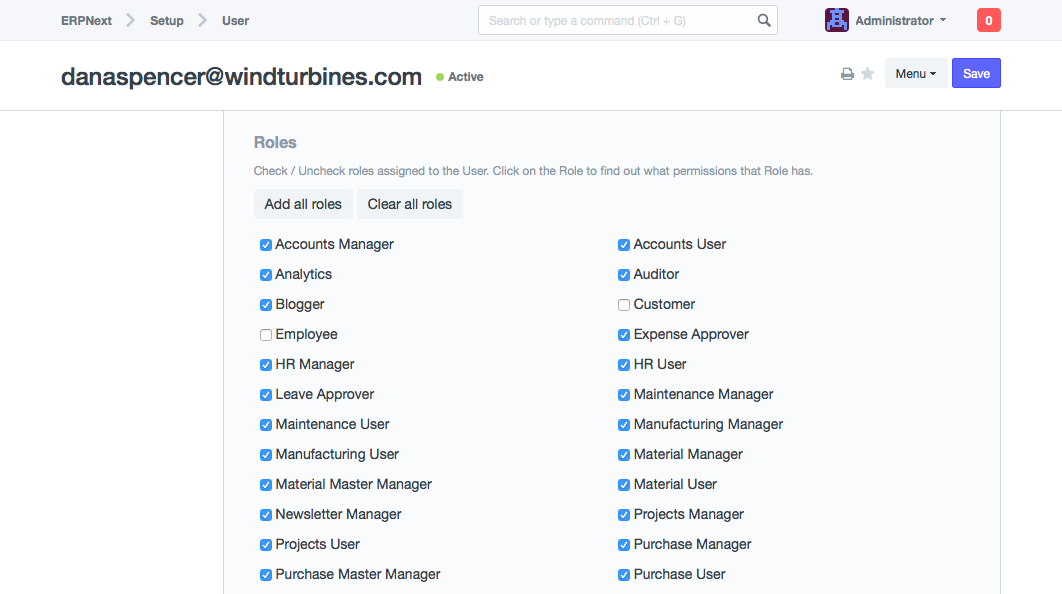Navigate to the Setup breadcrumb
Viewport: 1062px width, 594px height.
tap(167, 20)
